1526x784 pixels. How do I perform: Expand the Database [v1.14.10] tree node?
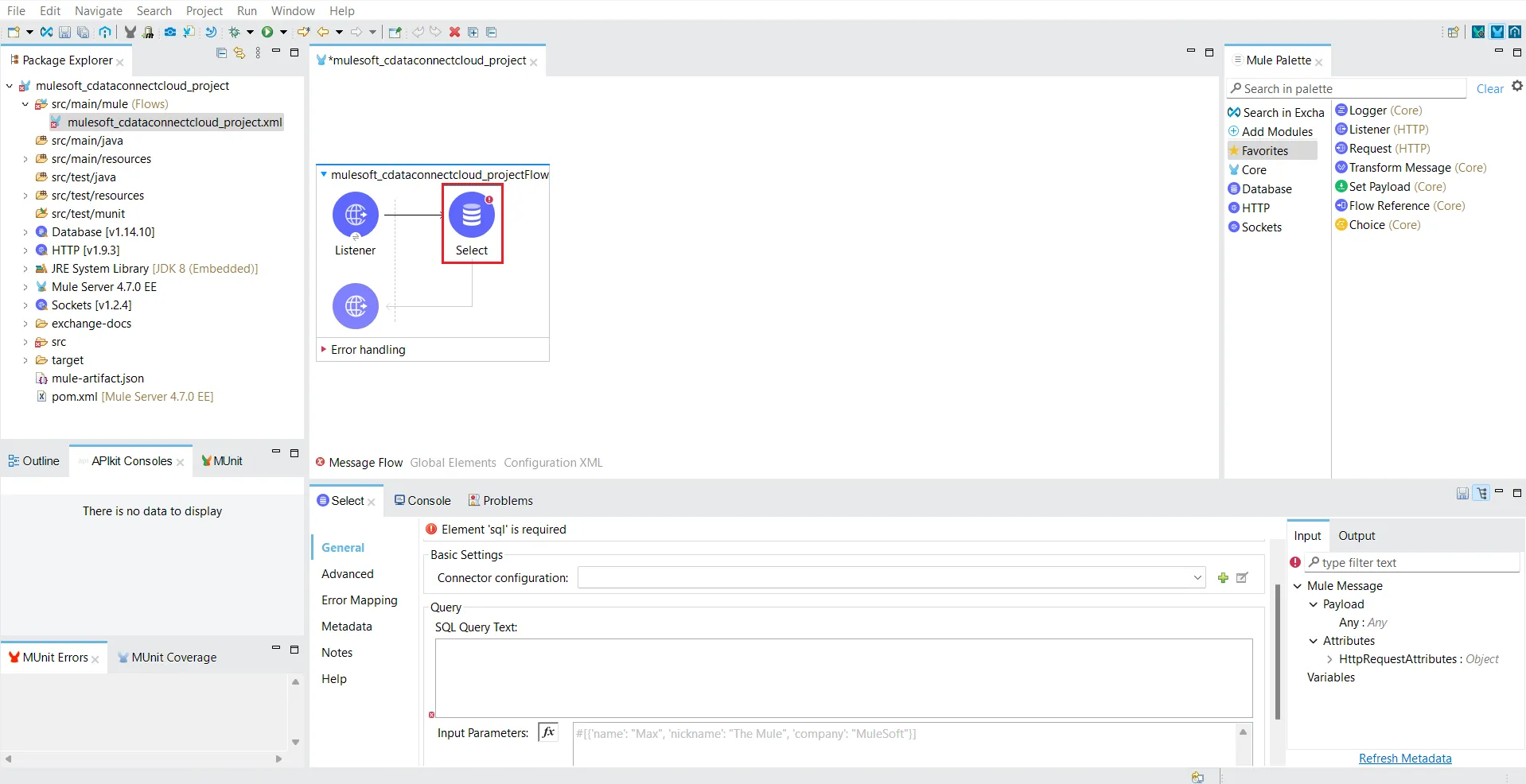tap(25, 232)
